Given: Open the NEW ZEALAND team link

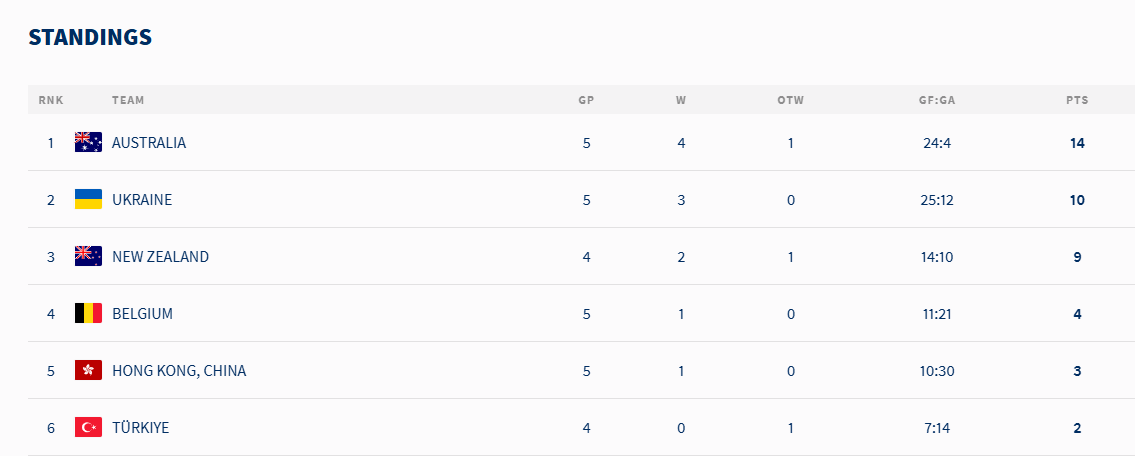Looking at the screenshot, I should (161, 256).
